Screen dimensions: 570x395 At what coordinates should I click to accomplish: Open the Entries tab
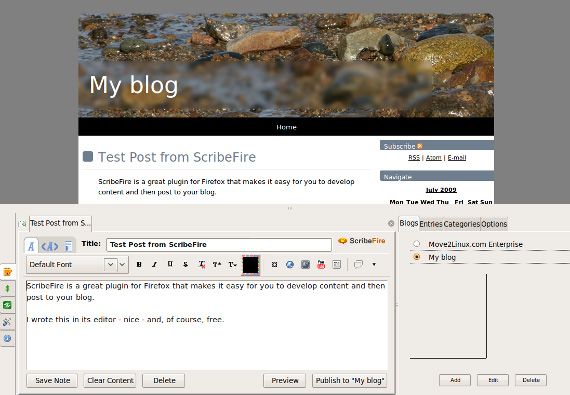(431, 224)
